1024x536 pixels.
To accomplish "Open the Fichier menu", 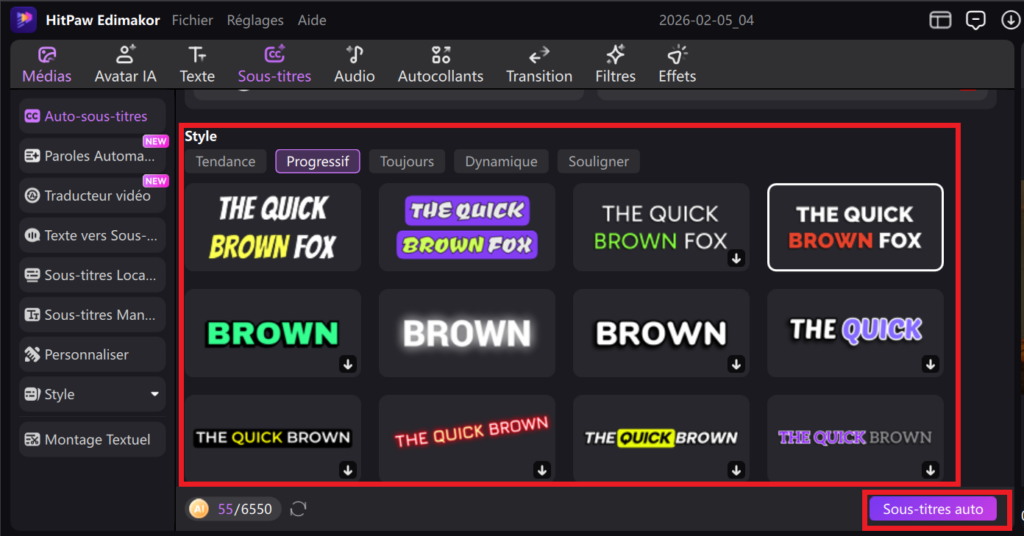I will (192, 20).
